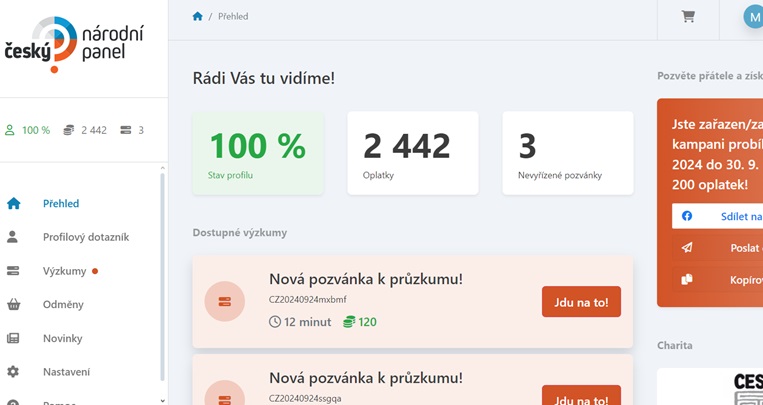Open Profilový dotazník menu item
Screen dimensions: 763x405
(85, 237)
